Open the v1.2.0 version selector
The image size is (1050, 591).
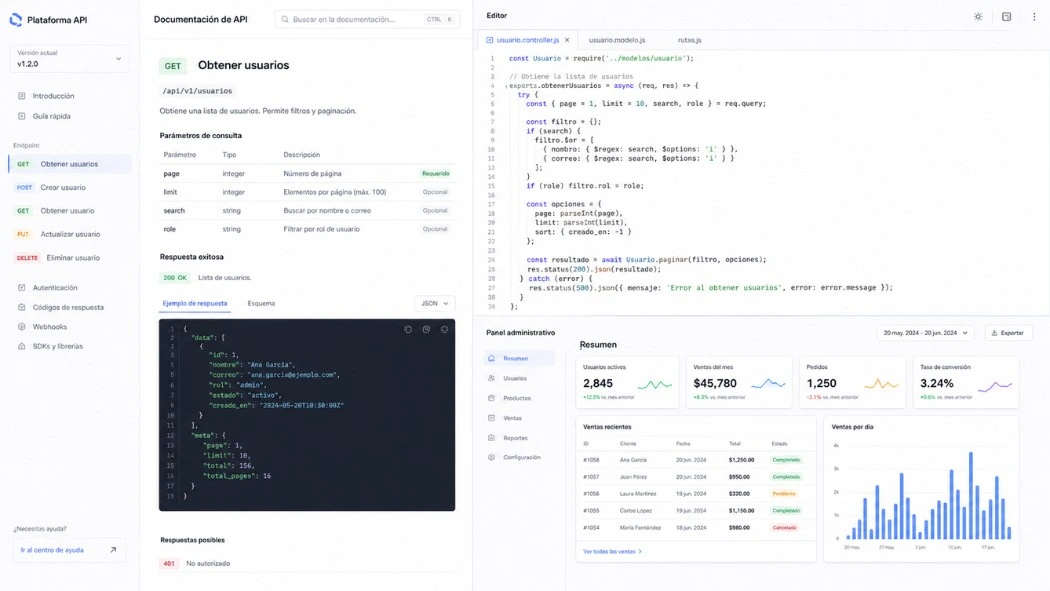tap(67, 58)
